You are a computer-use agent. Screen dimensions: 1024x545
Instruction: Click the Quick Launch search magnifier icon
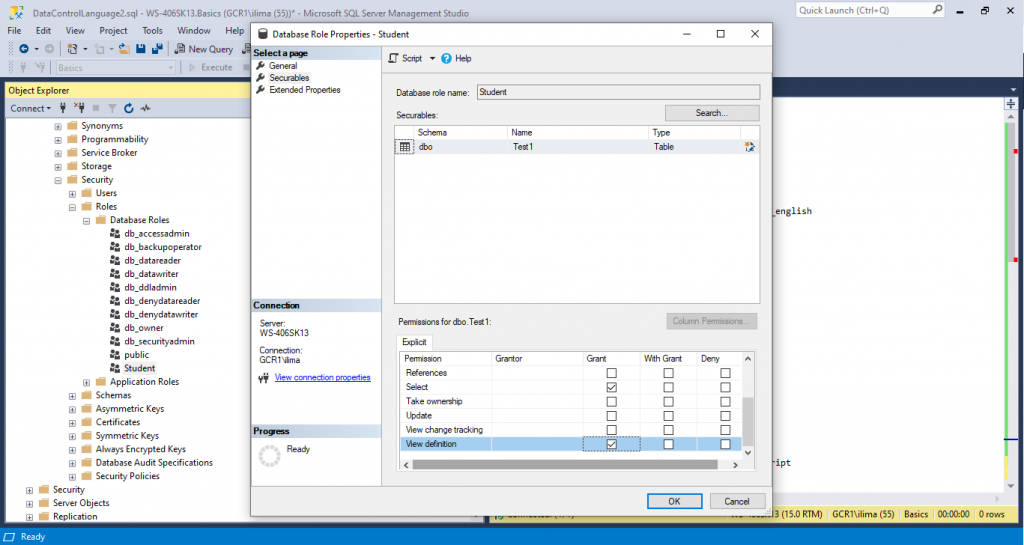[x=937, y=10]
